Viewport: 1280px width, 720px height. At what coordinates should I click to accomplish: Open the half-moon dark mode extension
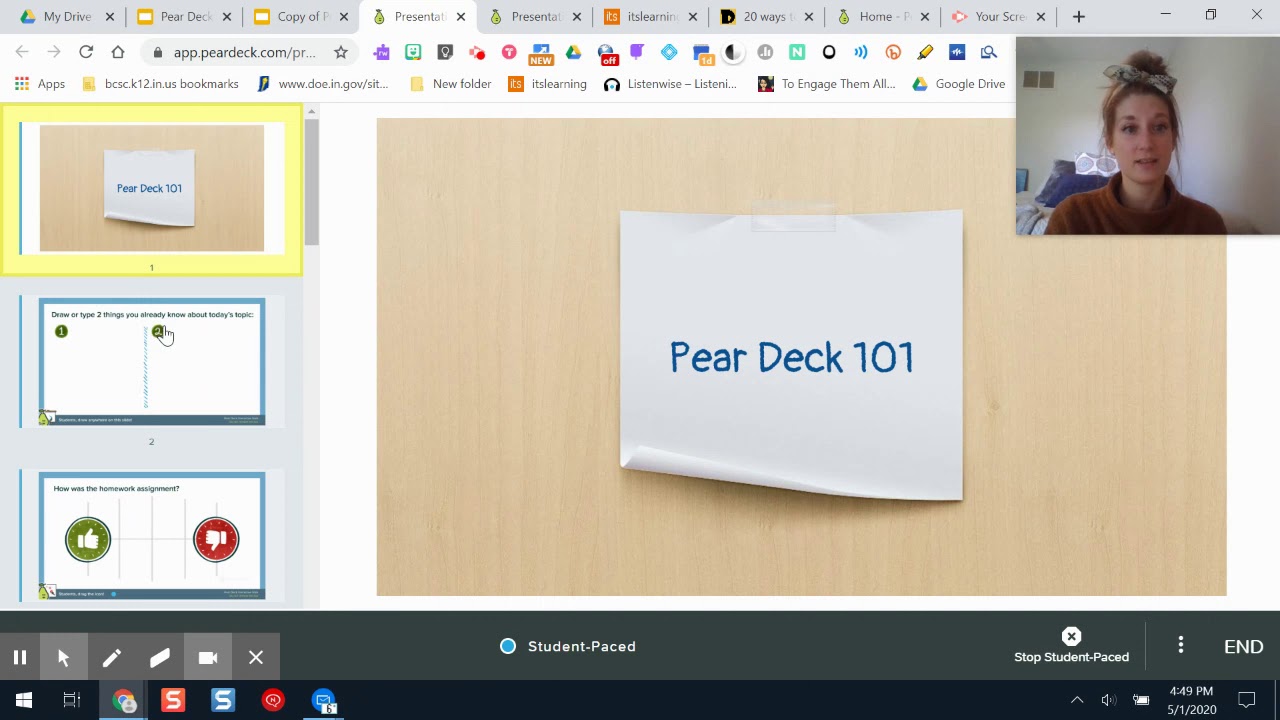733,52
